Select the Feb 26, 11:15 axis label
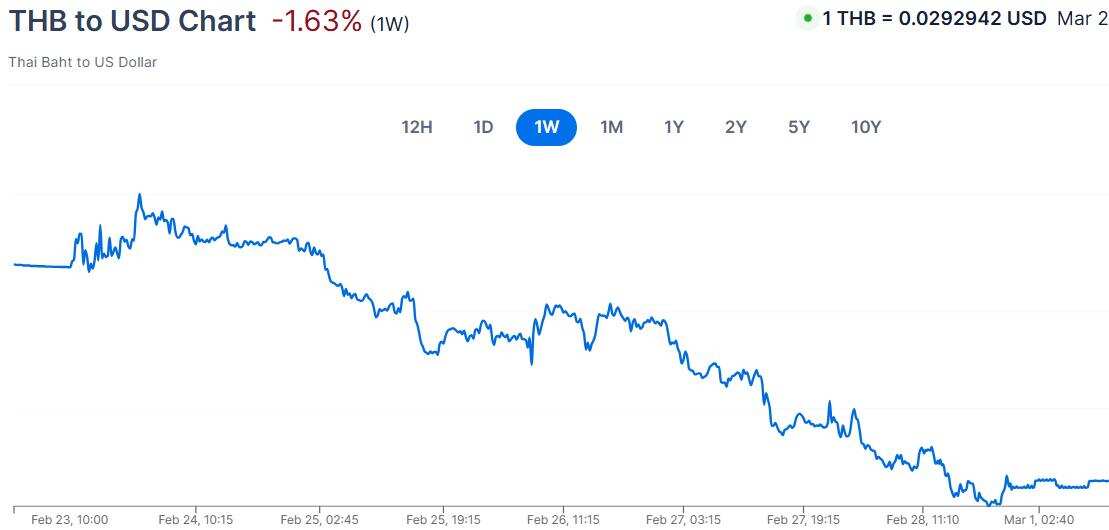This screenshot has width=1109, height=530. [563, 520]
